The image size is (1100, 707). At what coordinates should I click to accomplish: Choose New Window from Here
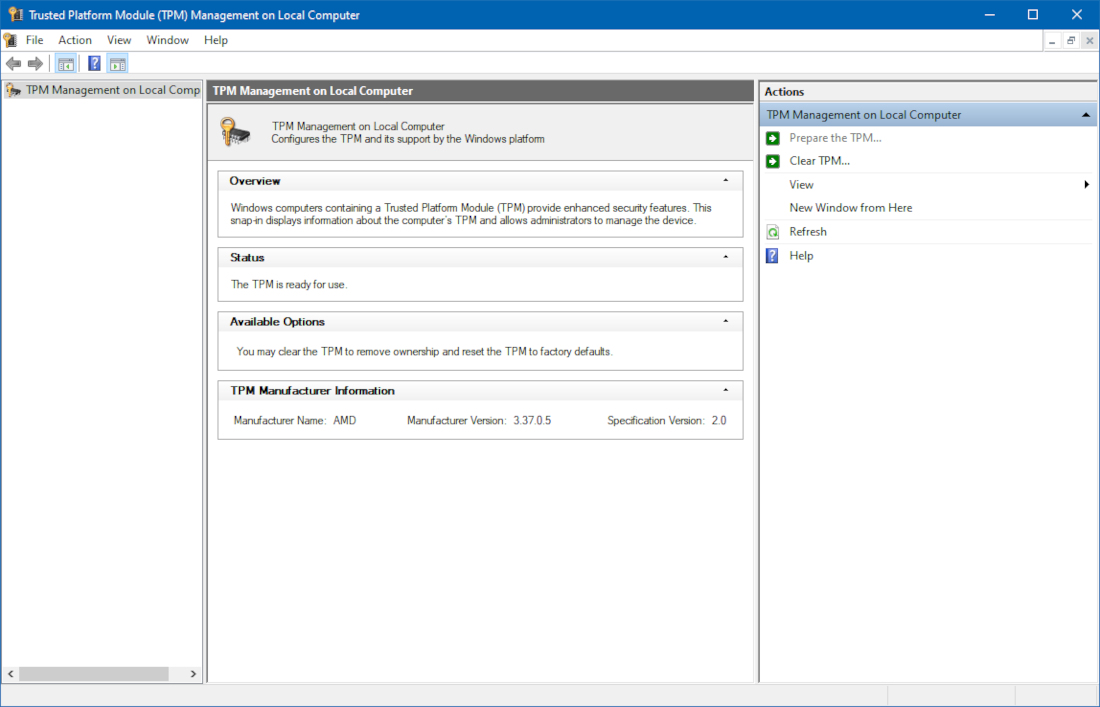click(x=851, y=208)
